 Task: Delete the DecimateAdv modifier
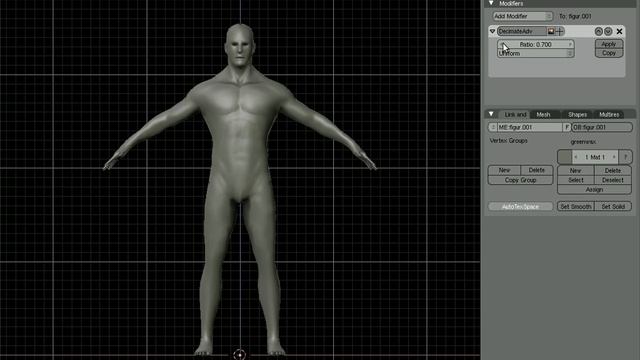point(620,31)
